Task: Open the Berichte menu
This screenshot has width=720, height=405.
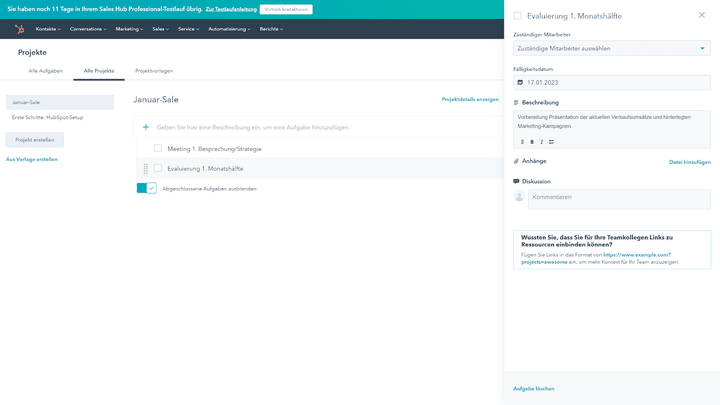Action: tap(271, 29)
